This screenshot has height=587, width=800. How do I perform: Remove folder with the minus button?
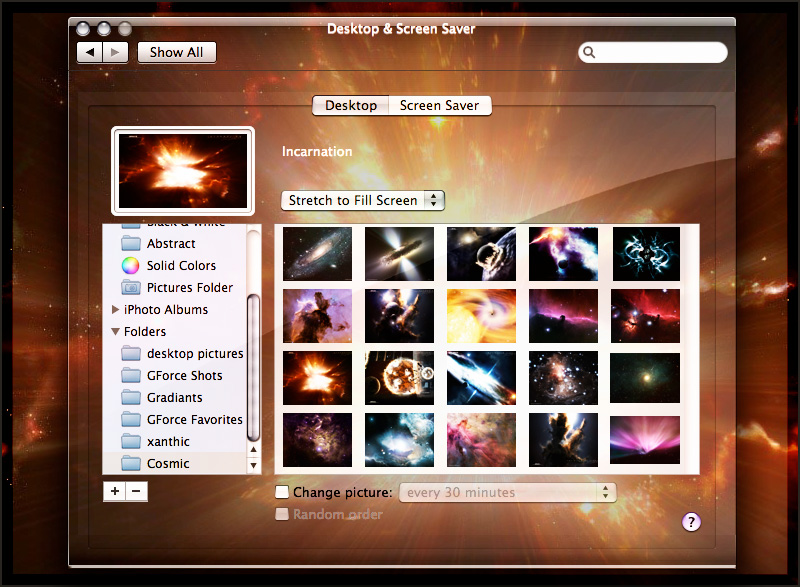[x=136, y=491]
